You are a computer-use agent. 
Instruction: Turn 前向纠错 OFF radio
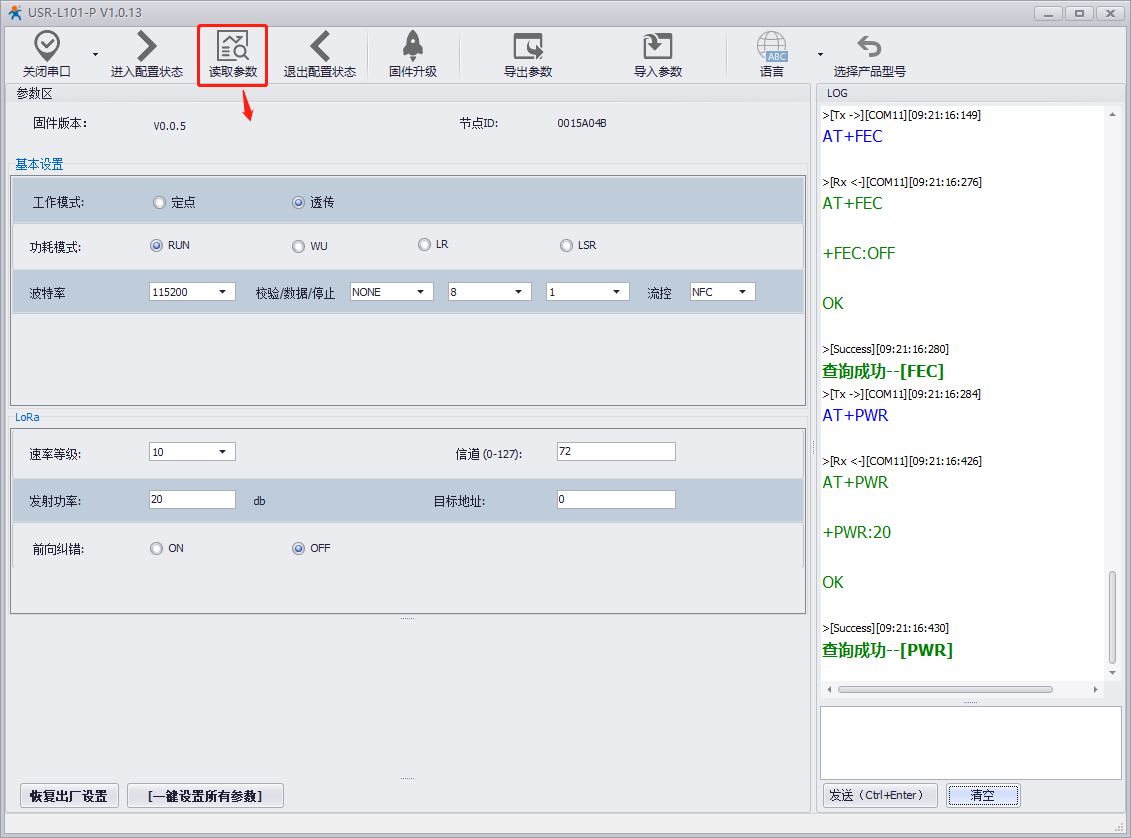click(x=299, y=548)
